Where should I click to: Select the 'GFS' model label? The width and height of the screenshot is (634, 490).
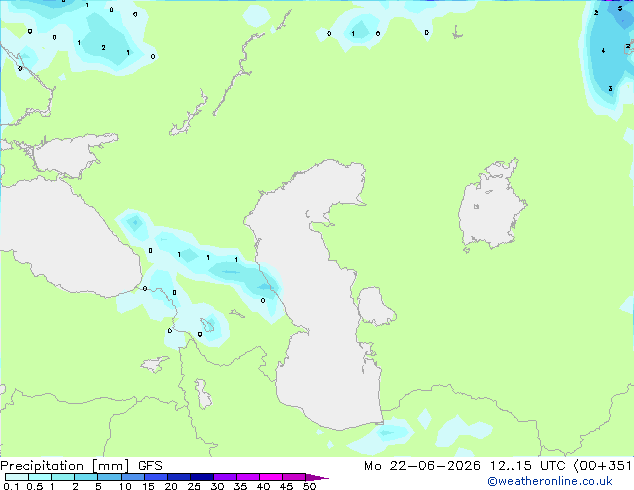pos(150,466)
